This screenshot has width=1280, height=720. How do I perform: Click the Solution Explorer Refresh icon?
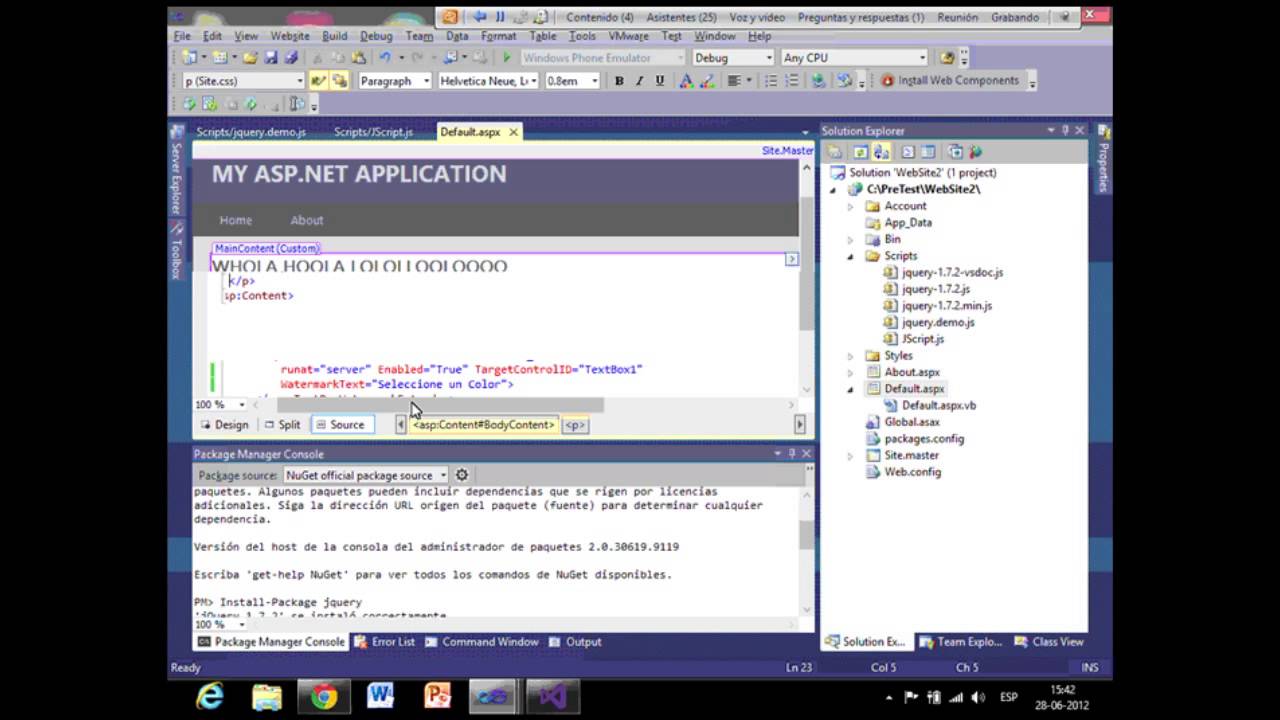click(x=860, y=152)
